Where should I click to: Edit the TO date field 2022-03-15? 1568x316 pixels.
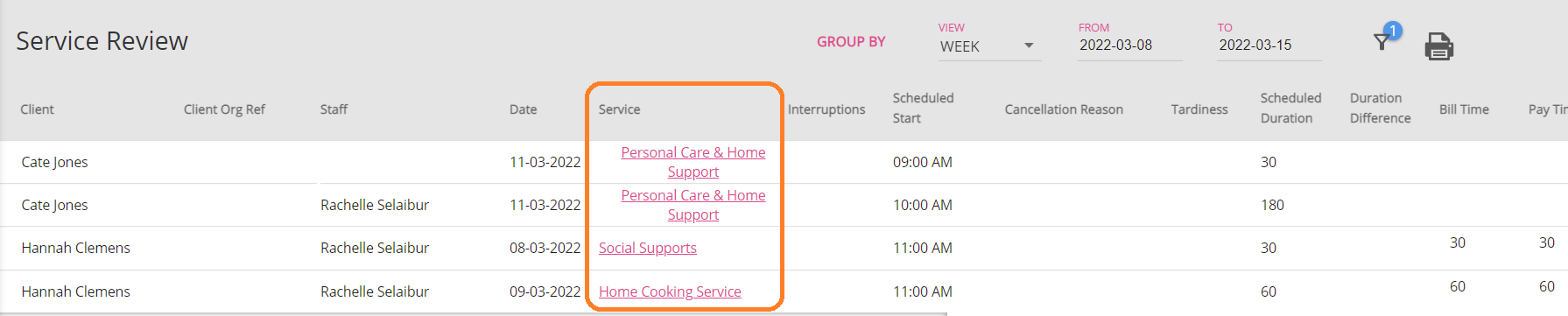tap(1269, 46)
